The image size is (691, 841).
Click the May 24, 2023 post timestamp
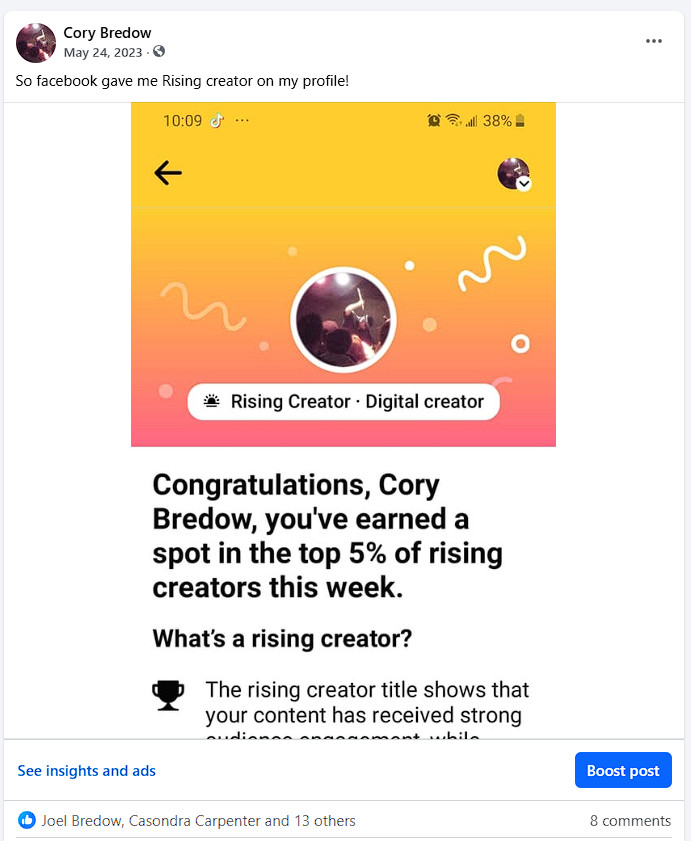pyautogui.click(x=103, y=52)
